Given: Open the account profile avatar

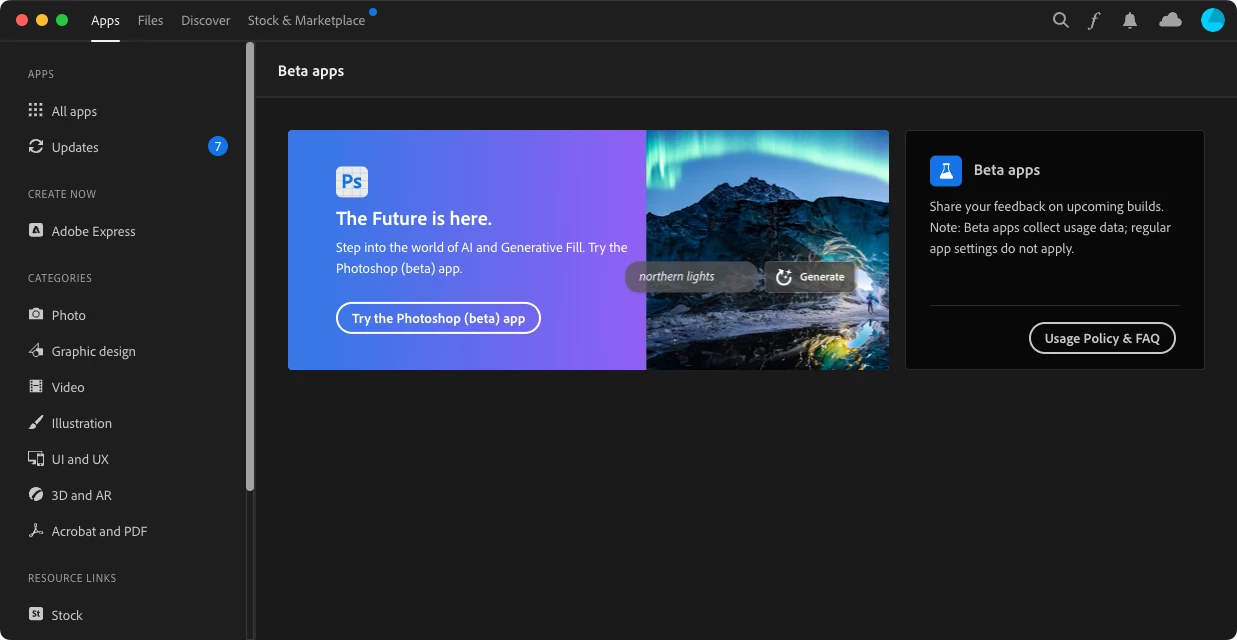Looking at the screenshot, I should [1213, 20].
